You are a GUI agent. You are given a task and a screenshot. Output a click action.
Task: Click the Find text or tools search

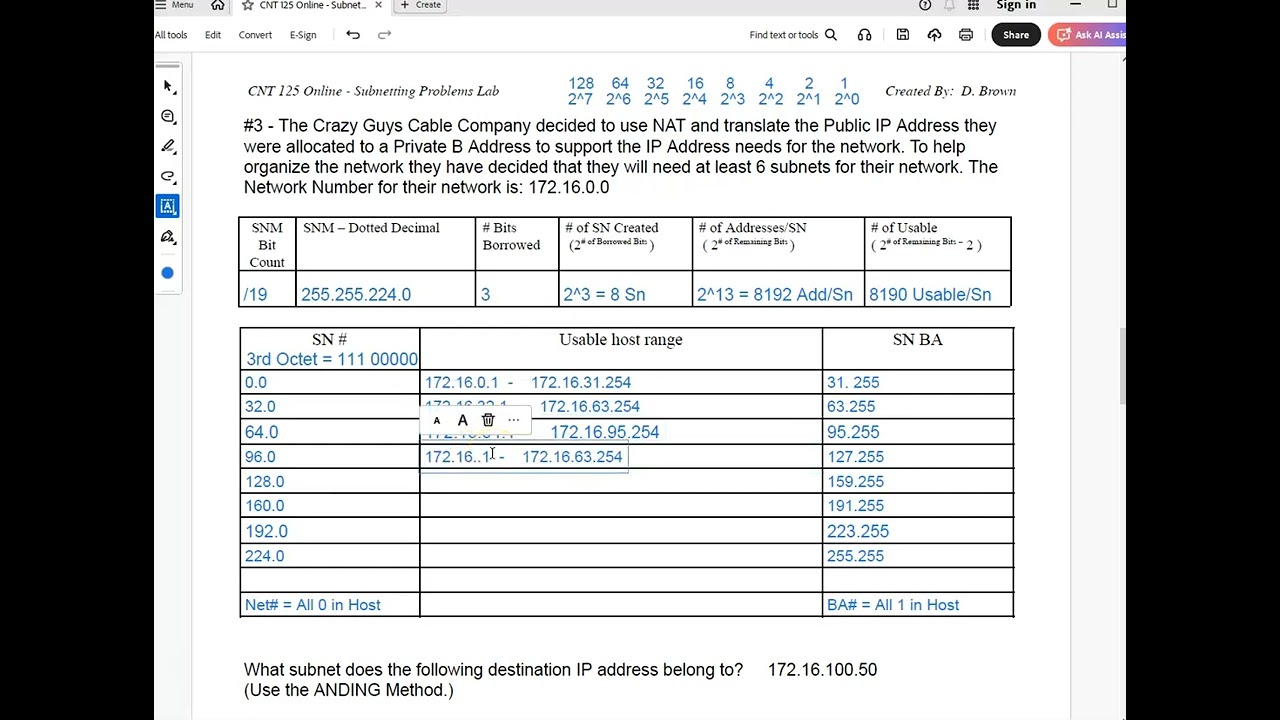coord(793,35)
